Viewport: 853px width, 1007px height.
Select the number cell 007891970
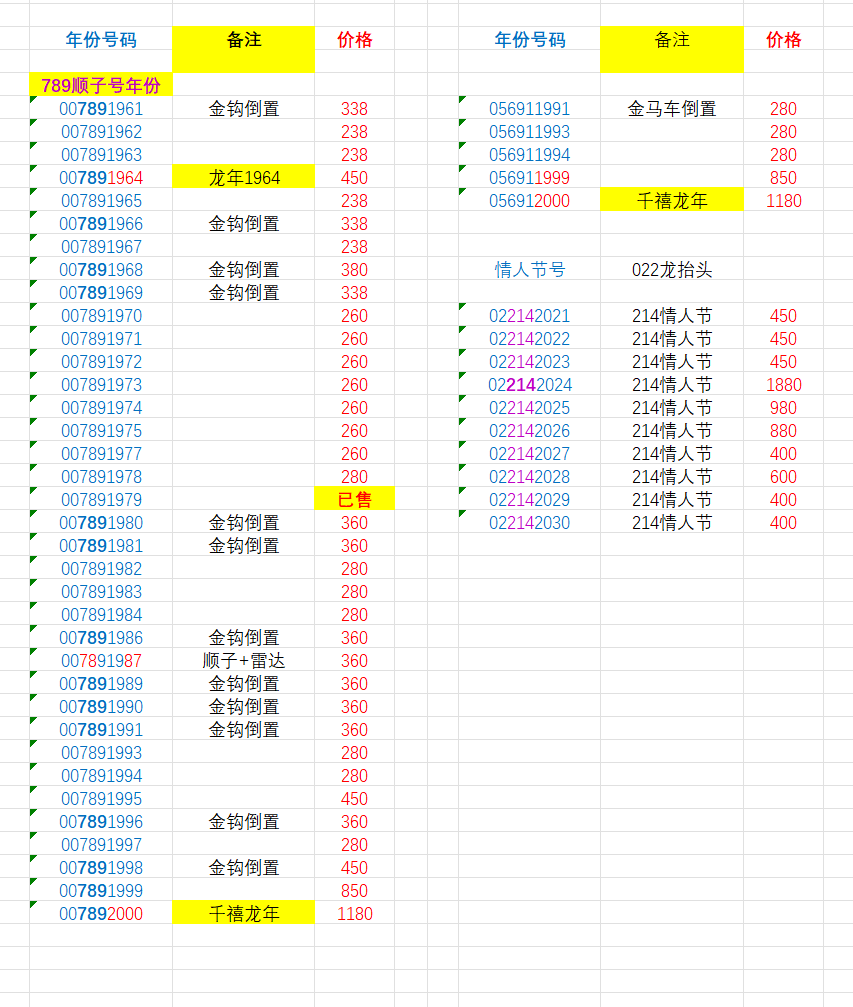point(101,316)
